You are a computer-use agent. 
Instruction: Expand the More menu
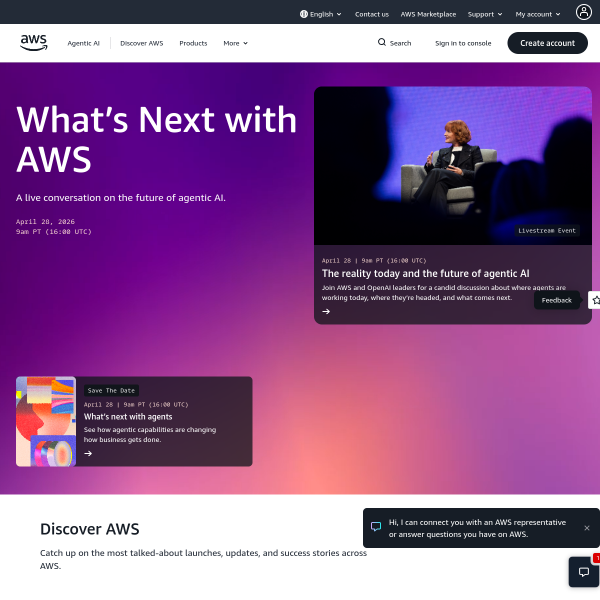click(235, 43)
